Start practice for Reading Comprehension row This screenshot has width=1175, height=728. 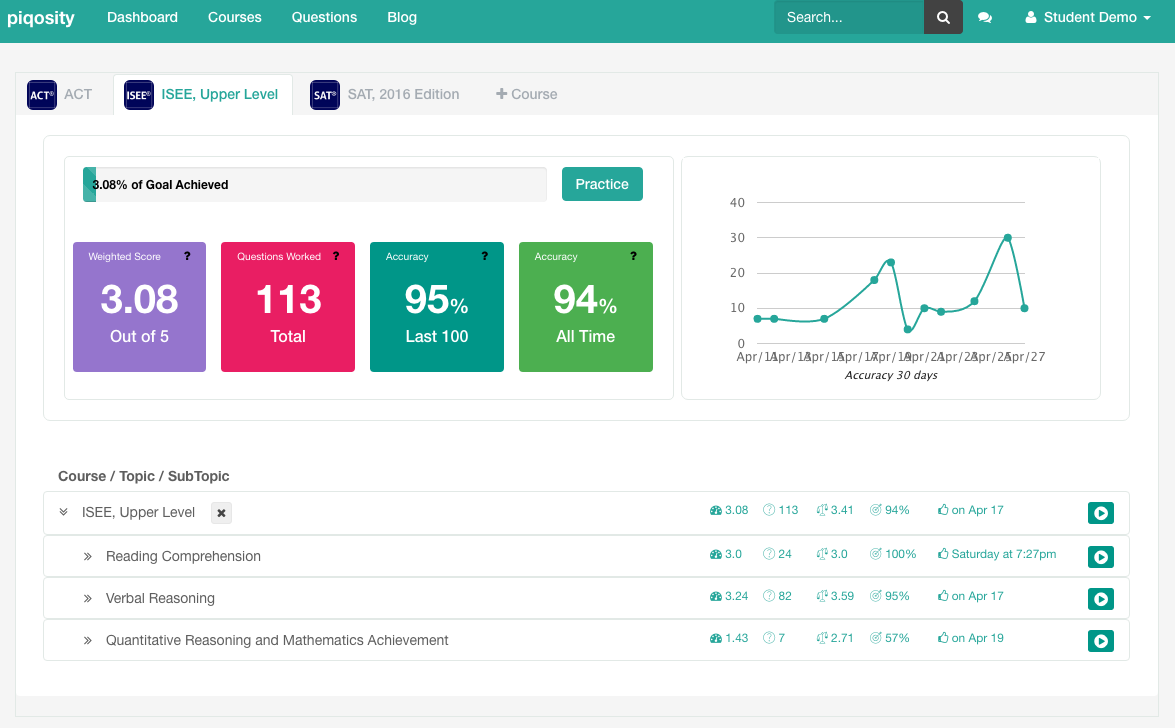[1101, 557]
